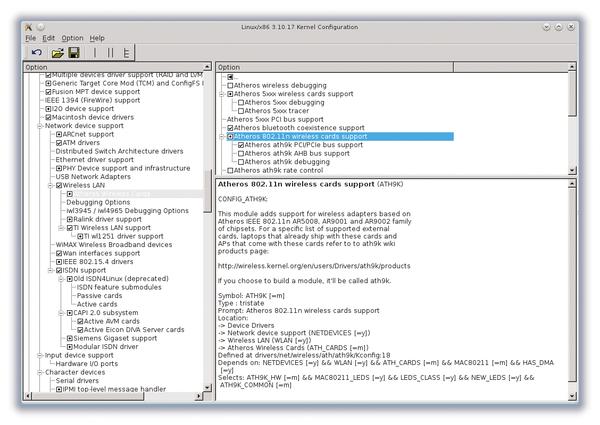Select Ethernet driver support tree item
This screenshot has height=425, width=600.
click(x=95, y=160)
